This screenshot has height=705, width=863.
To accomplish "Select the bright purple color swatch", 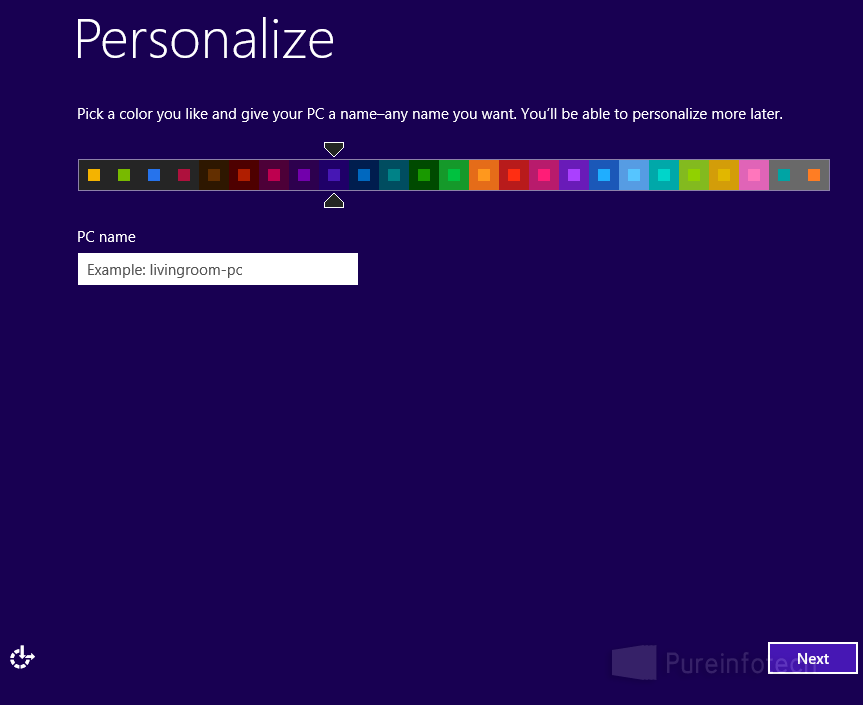I will point(574,174).
